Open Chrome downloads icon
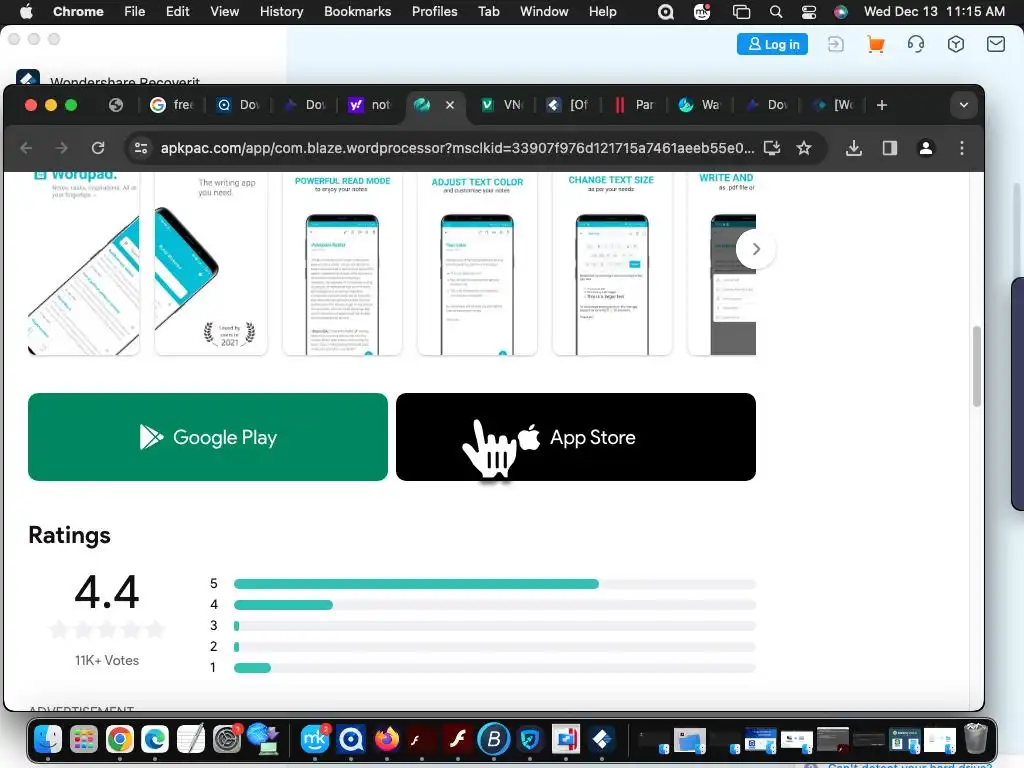The height and width of the screenshot is (768, 1024). pos(854,148)
